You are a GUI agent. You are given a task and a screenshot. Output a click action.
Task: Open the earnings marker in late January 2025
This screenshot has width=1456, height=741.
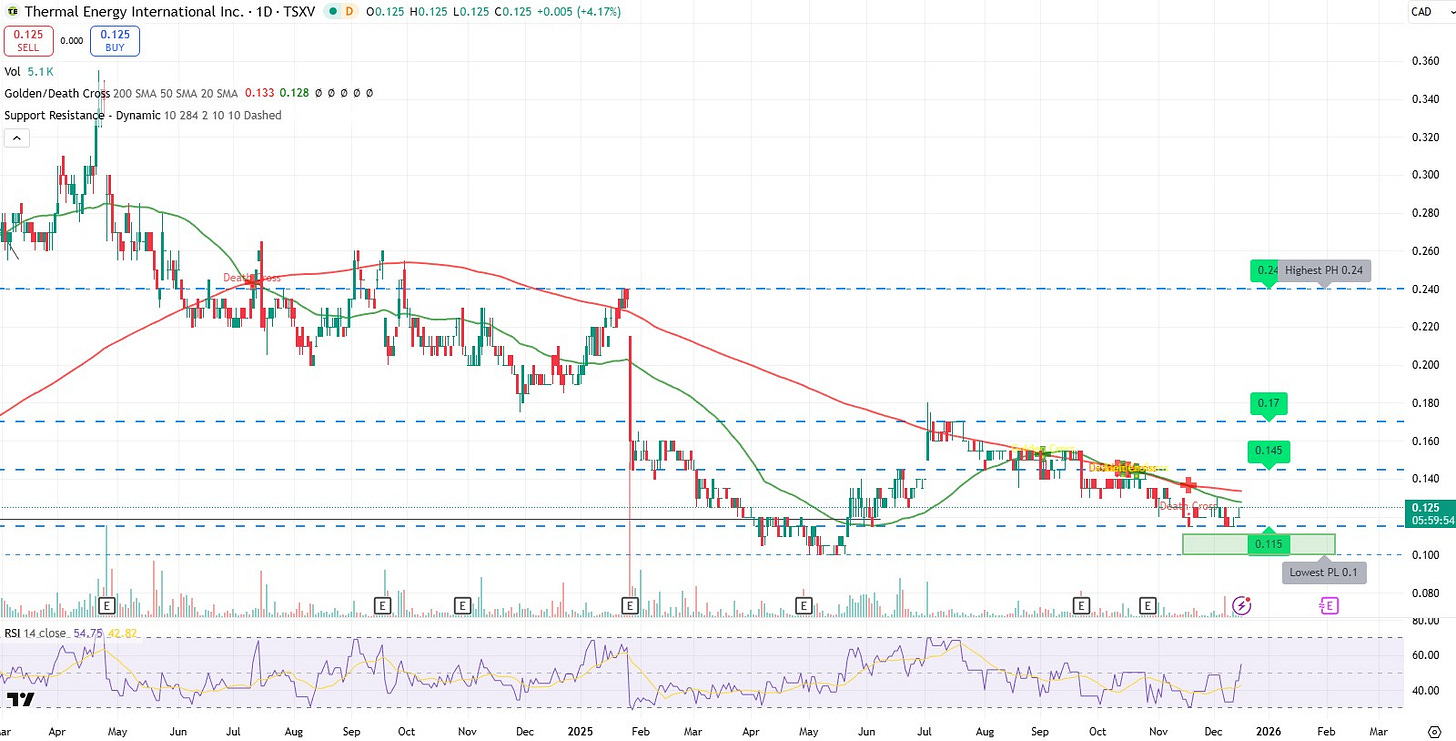tap(630, 605)
